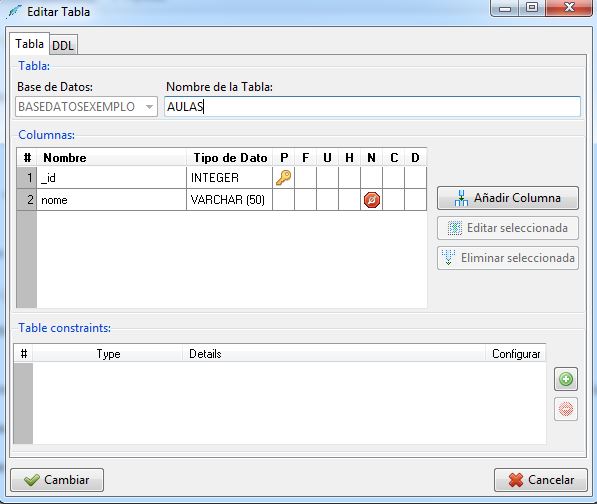Click the D column header
The image size is (597, 504).
tap(415, 157)
